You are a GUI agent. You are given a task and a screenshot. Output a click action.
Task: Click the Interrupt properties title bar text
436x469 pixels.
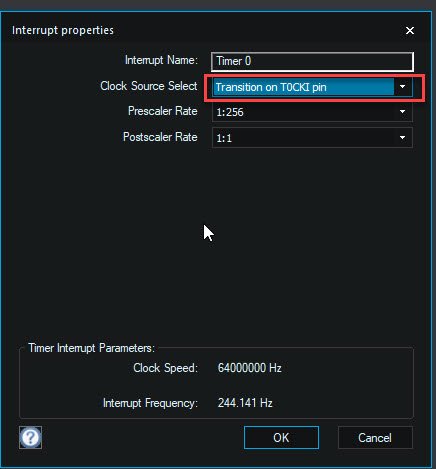[63, 30]
